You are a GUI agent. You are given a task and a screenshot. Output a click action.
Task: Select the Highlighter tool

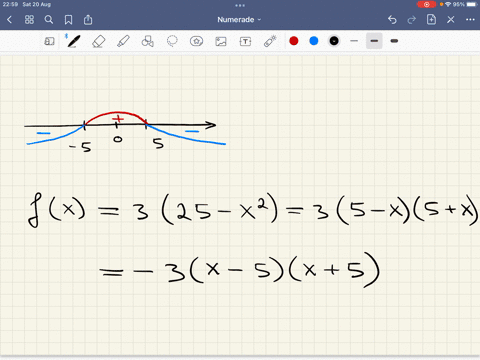(x=123, y=41)
